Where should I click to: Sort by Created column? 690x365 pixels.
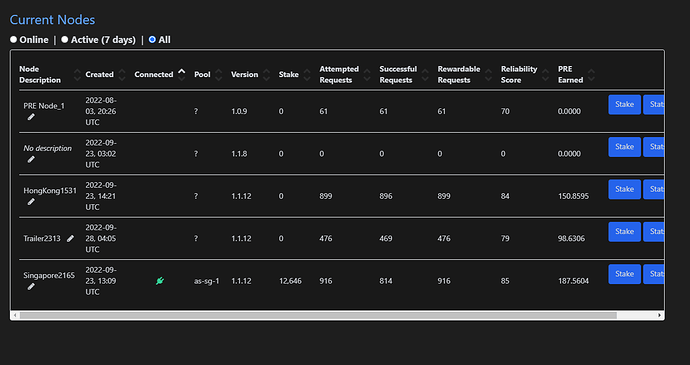tap(122, 74)
